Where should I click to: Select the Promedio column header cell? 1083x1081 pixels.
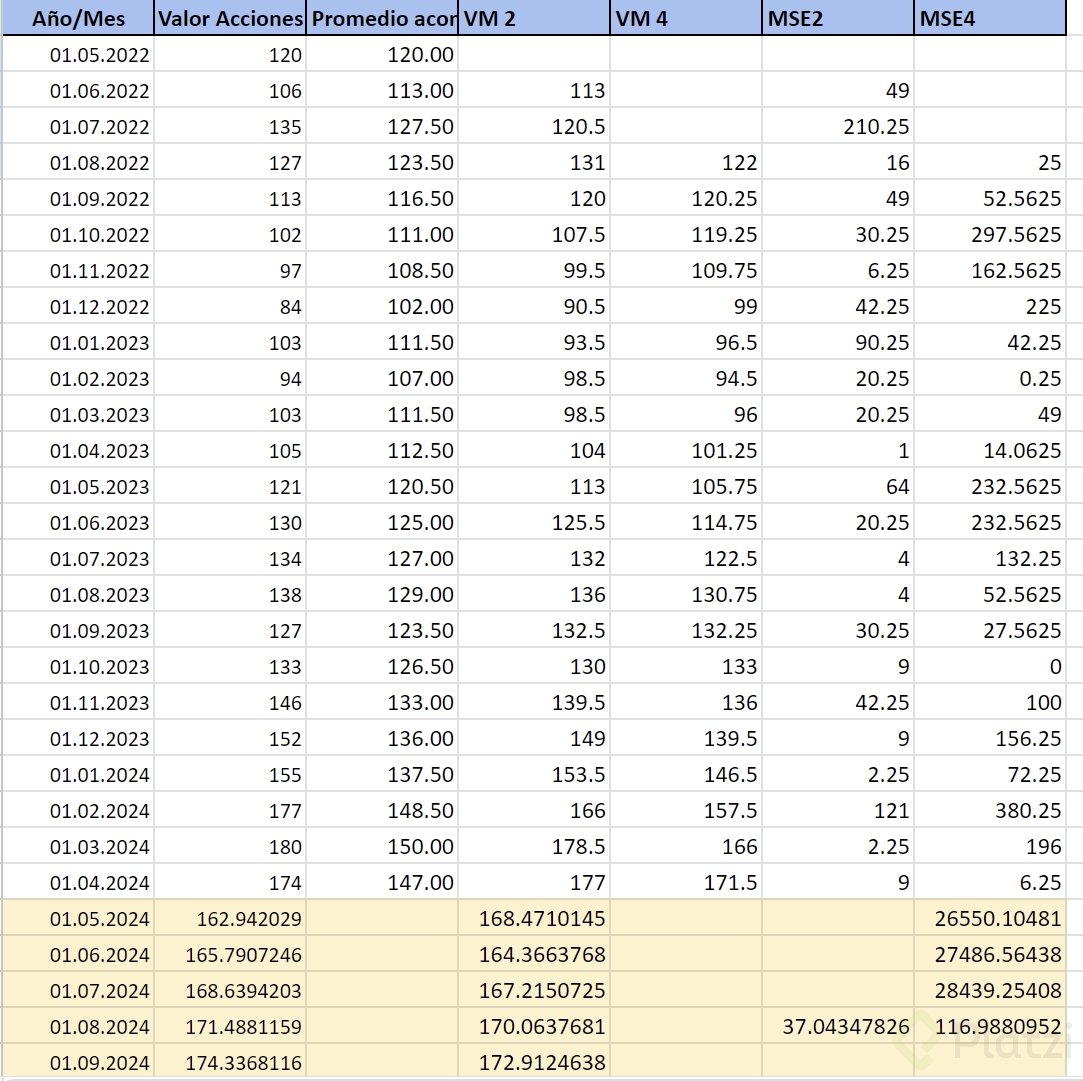click(x=382, y=18)
